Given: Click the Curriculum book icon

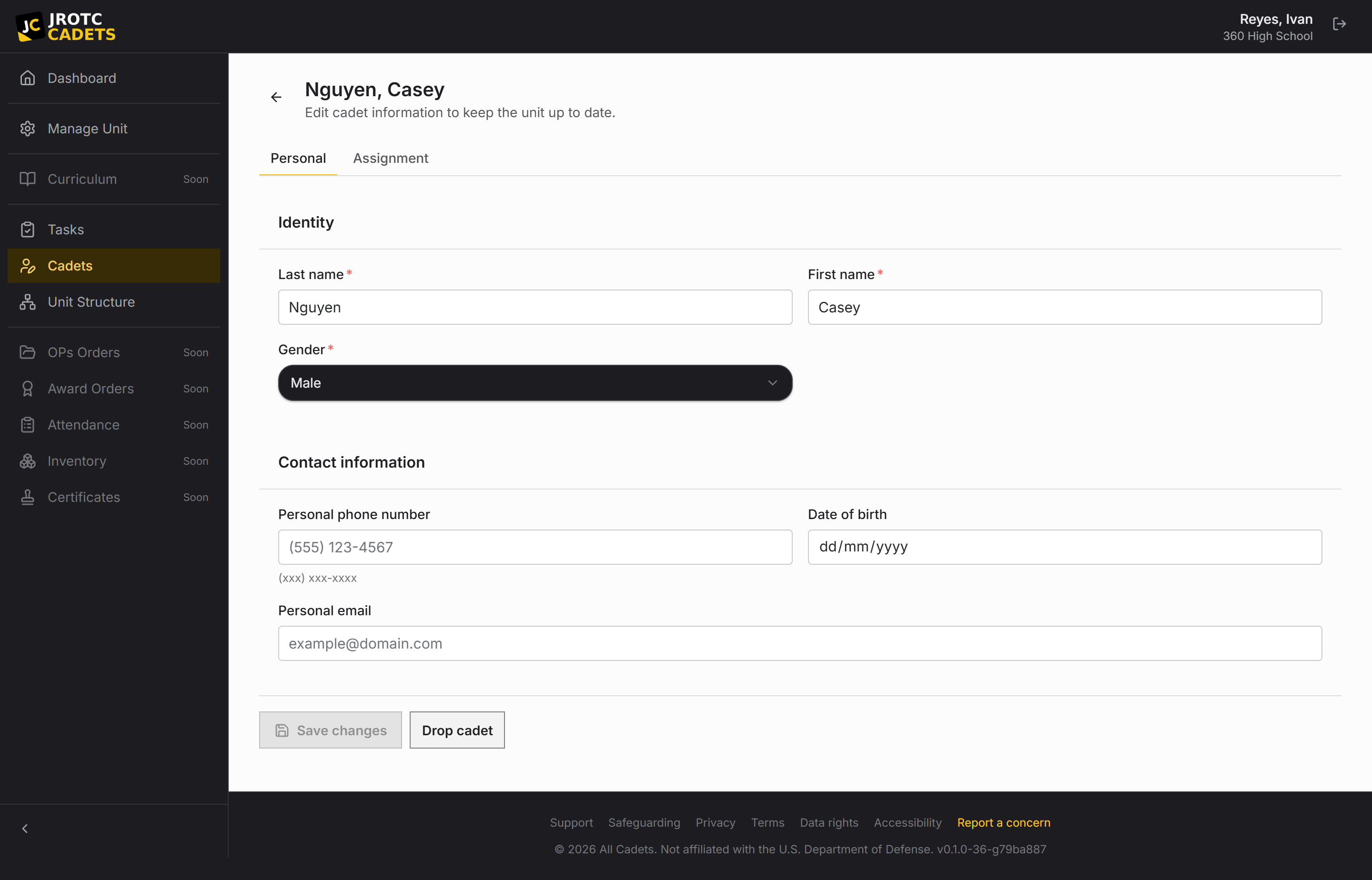Looking at the screenshot, I should pos(28,179).
